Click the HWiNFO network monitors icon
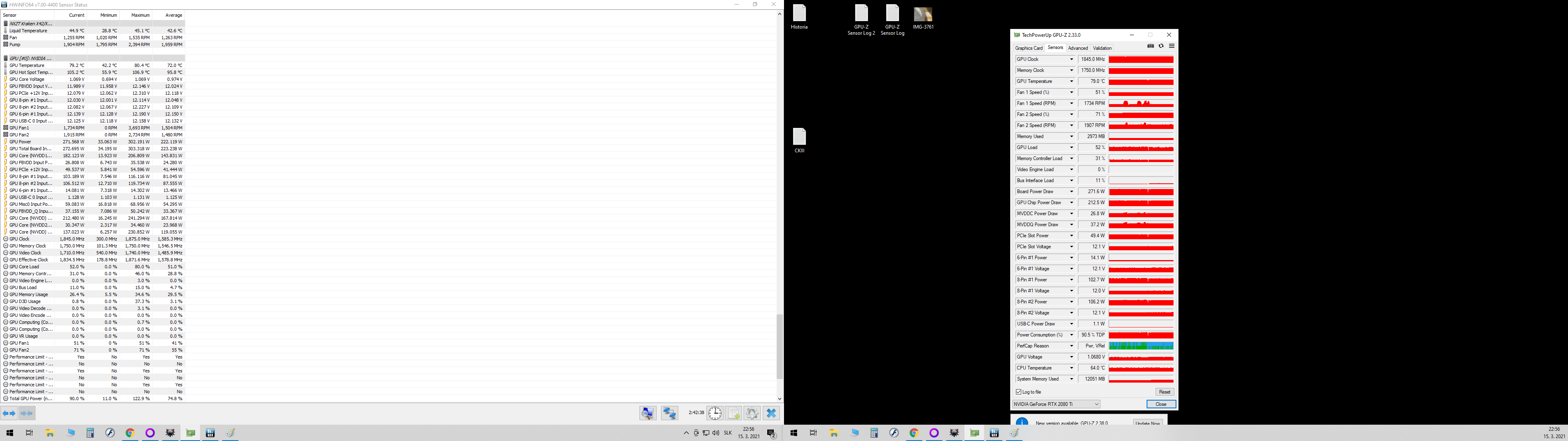The width and height of the screenshot is (1568, 441). click(x=670, y=414)
